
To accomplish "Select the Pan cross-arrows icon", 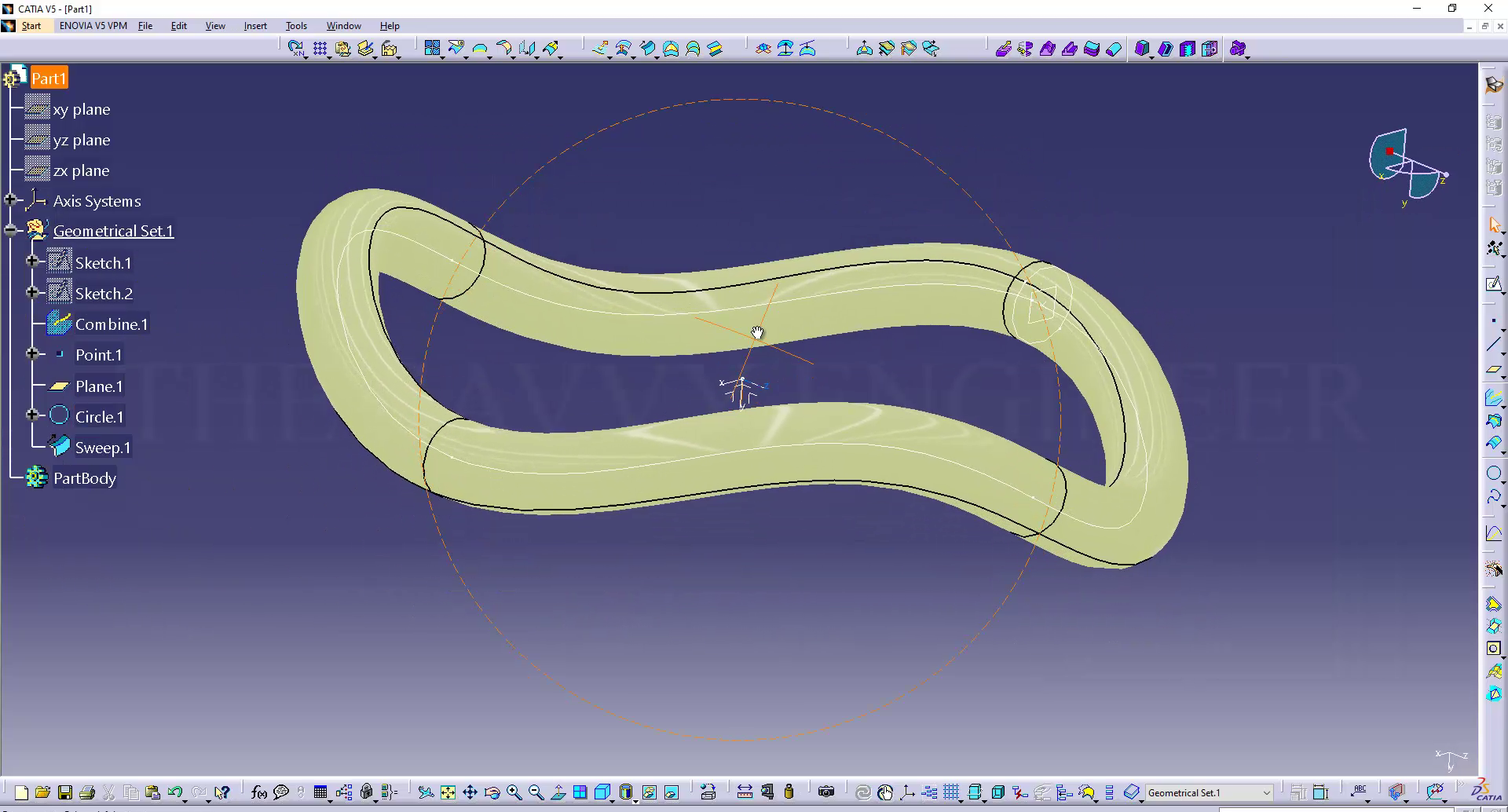I will tap(470, 792).
